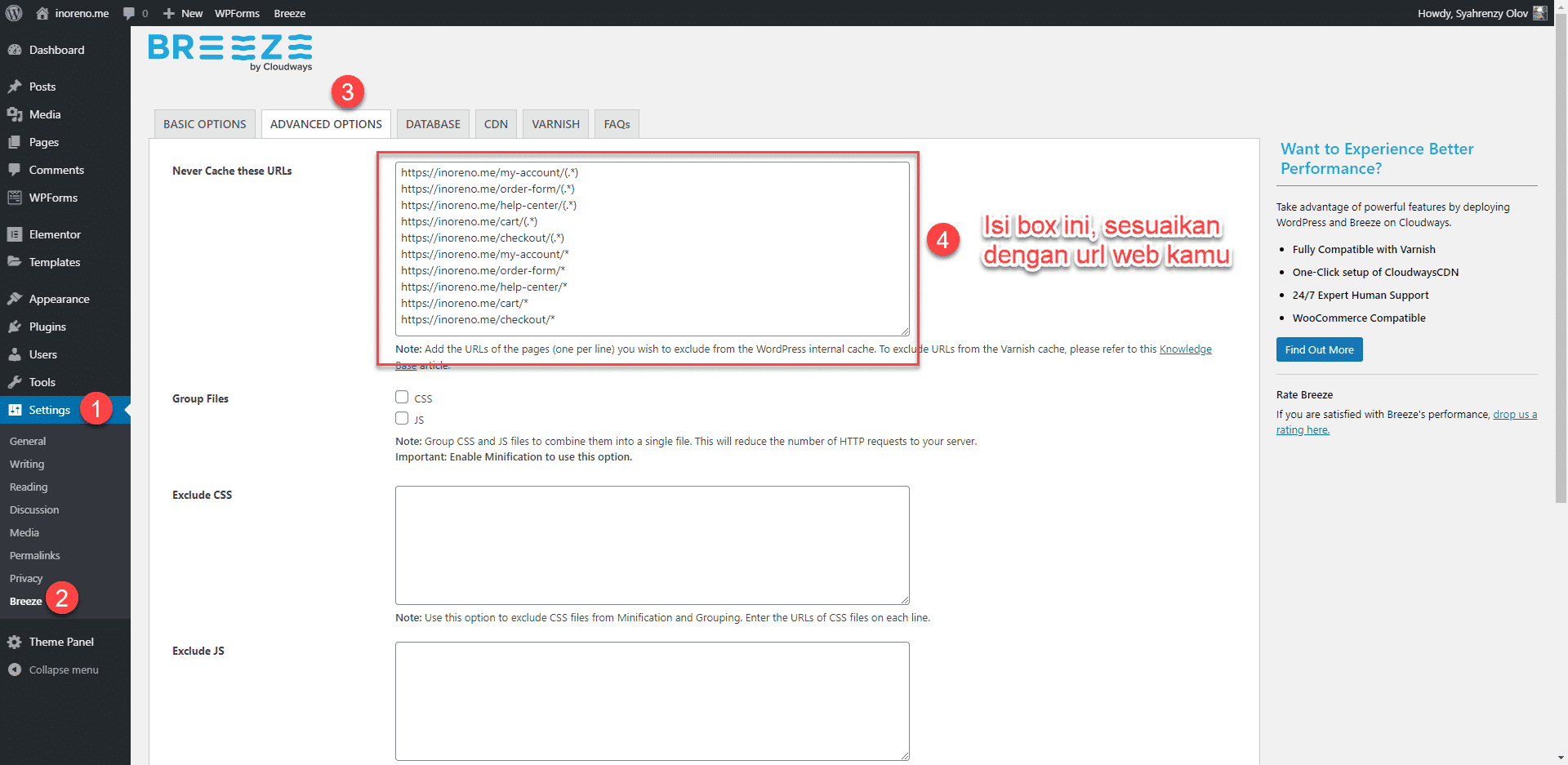Click inside the Exclude CSS text area
The width and height of the screenshot is (1568, 765).
(652, 545)
